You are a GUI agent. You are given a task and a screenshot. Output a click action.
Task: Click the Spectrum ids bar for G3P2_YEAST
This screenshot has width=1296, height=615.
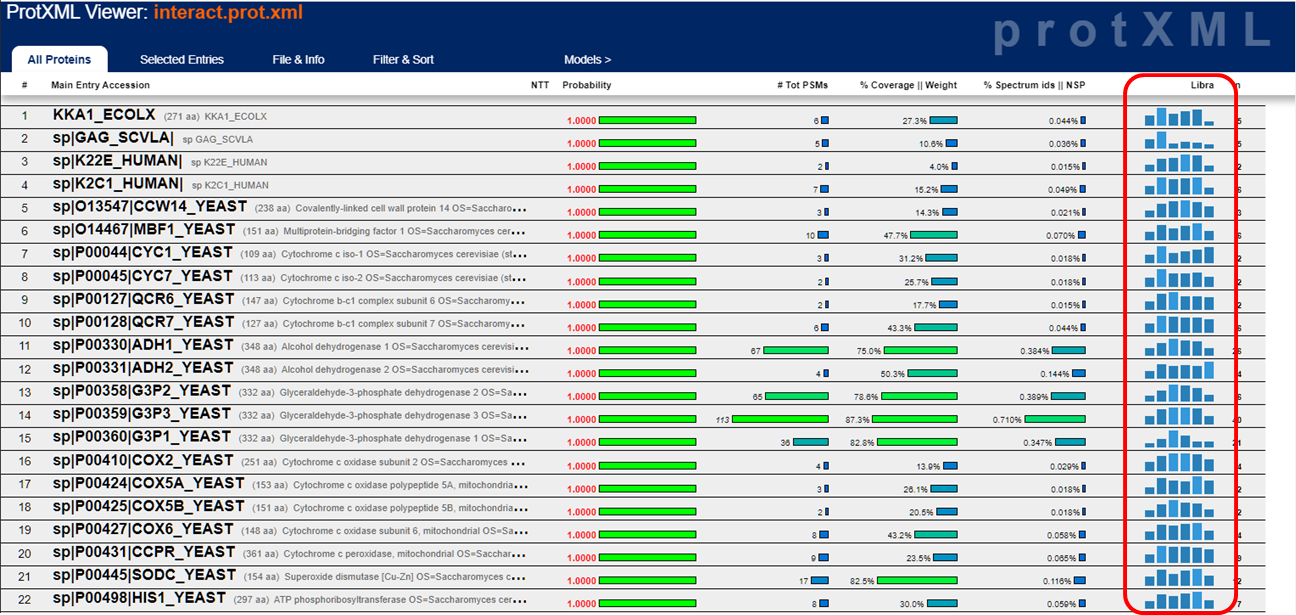[1068, 396]
